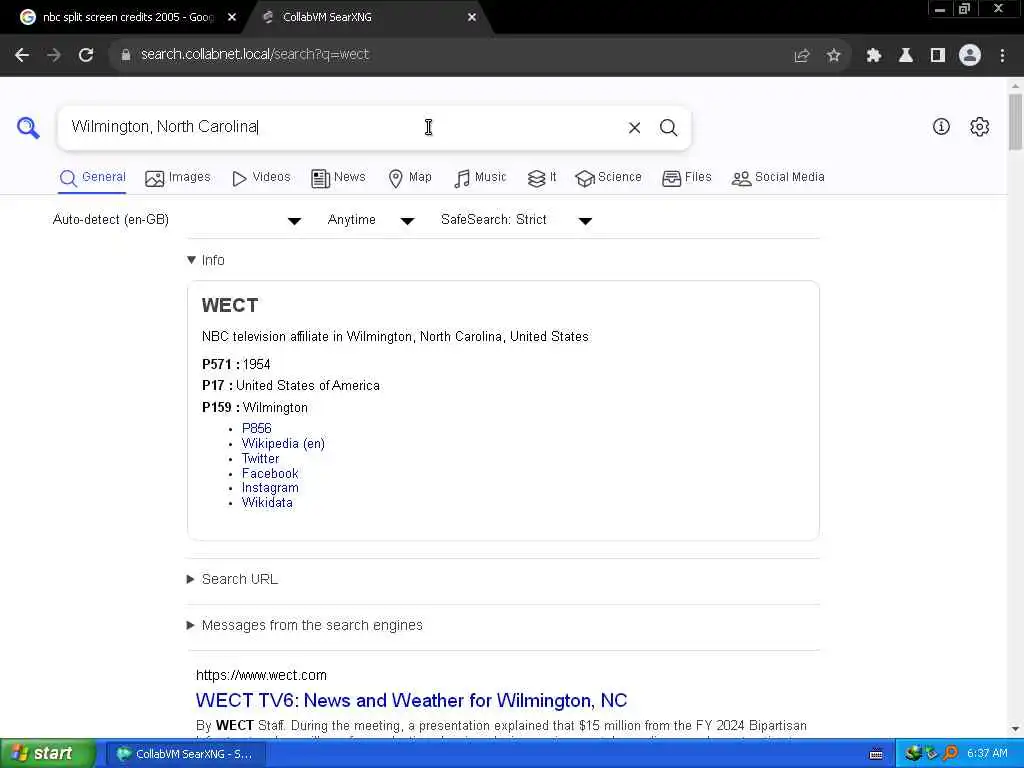Click the orange search tray icon
This screenshot has width=1024, height=768.
tap(950, 754)
